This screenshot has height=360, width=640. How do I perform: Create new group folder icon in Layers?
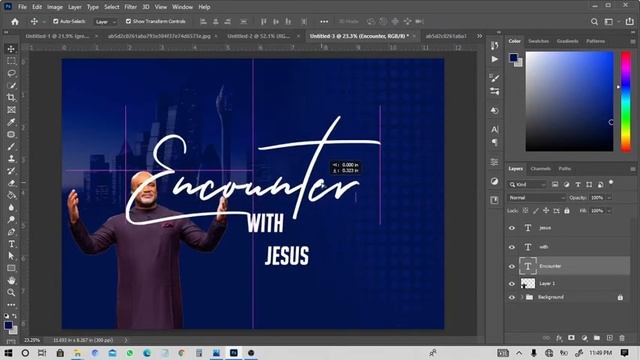597,338
